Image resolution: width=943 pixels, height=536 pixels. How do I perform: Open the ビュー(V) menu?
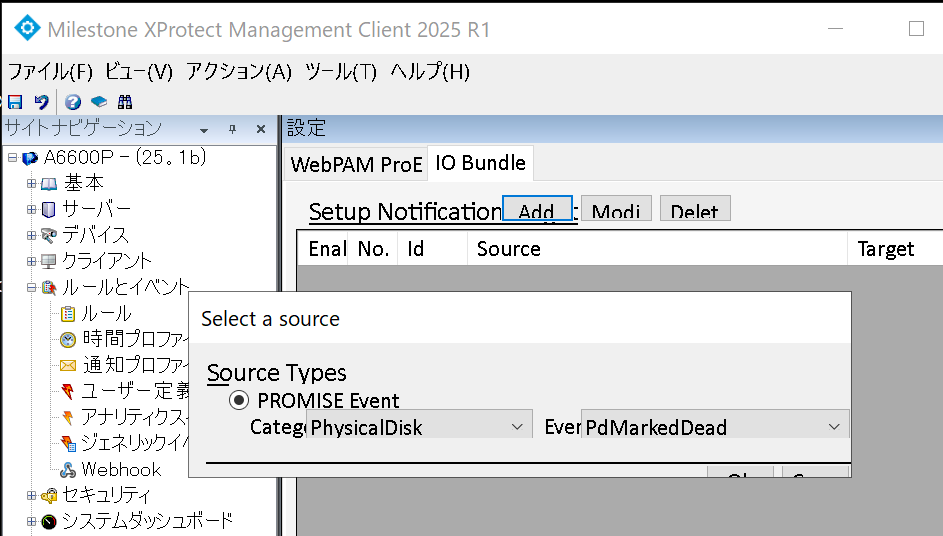pos(139,72)
